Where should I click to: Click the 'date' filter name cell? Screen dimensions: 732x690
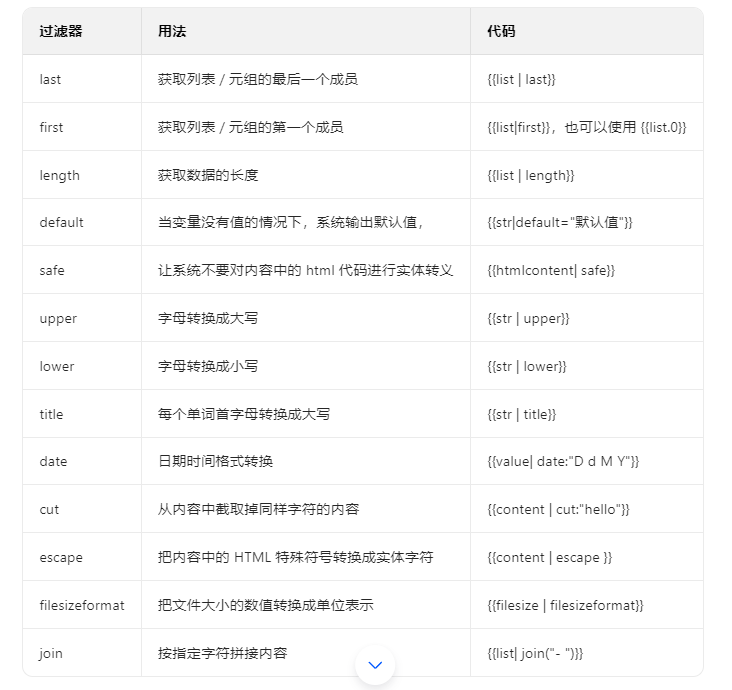(x=53, y=461)
